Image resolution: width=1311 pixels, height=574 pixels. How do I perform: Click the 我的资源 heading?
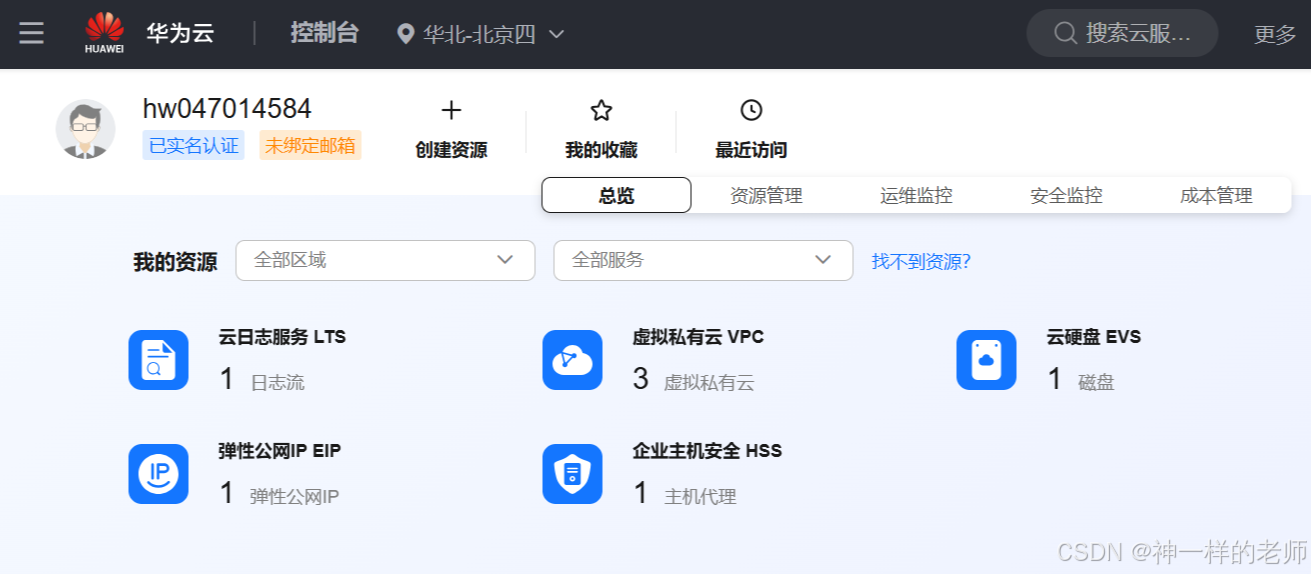click(175, 262)
